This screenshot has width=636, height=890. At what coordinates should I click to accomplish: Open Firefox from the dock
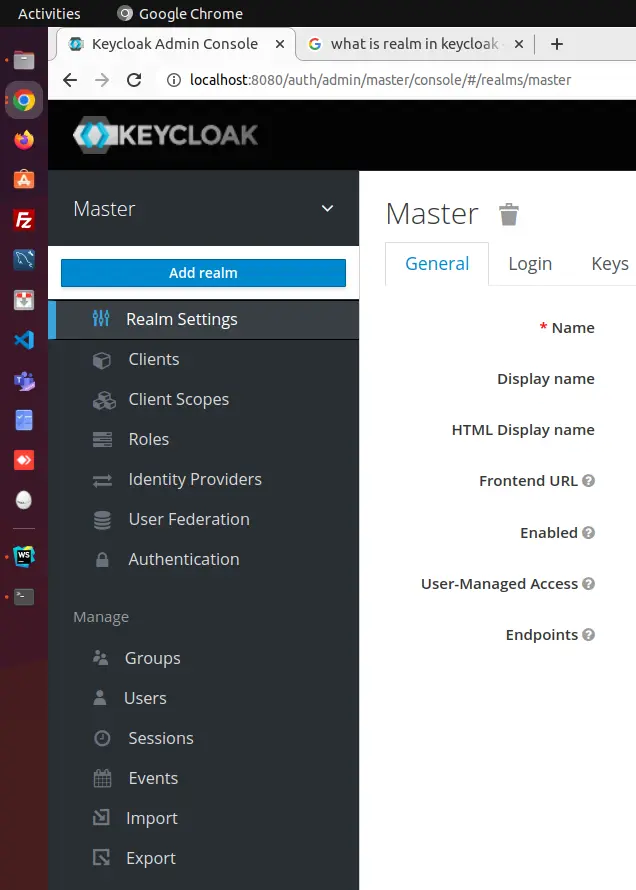point(24,140)
